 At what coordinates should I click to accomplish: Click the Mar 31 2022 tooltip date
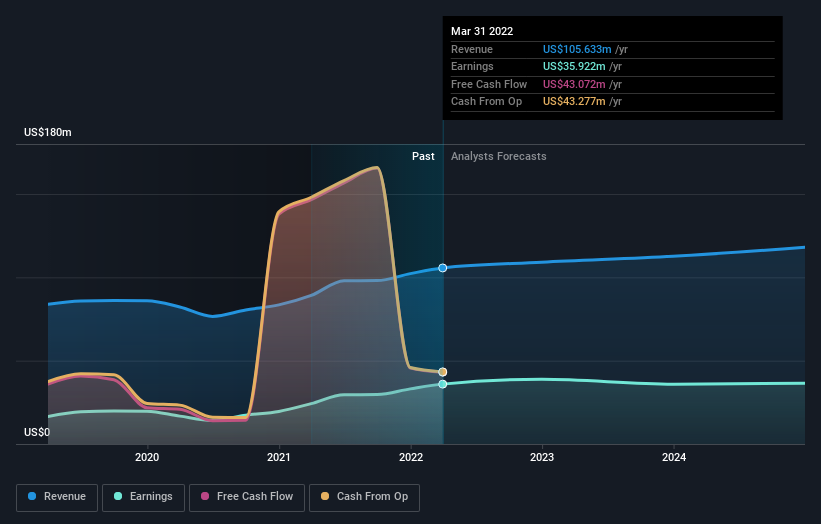click(482, 31)
